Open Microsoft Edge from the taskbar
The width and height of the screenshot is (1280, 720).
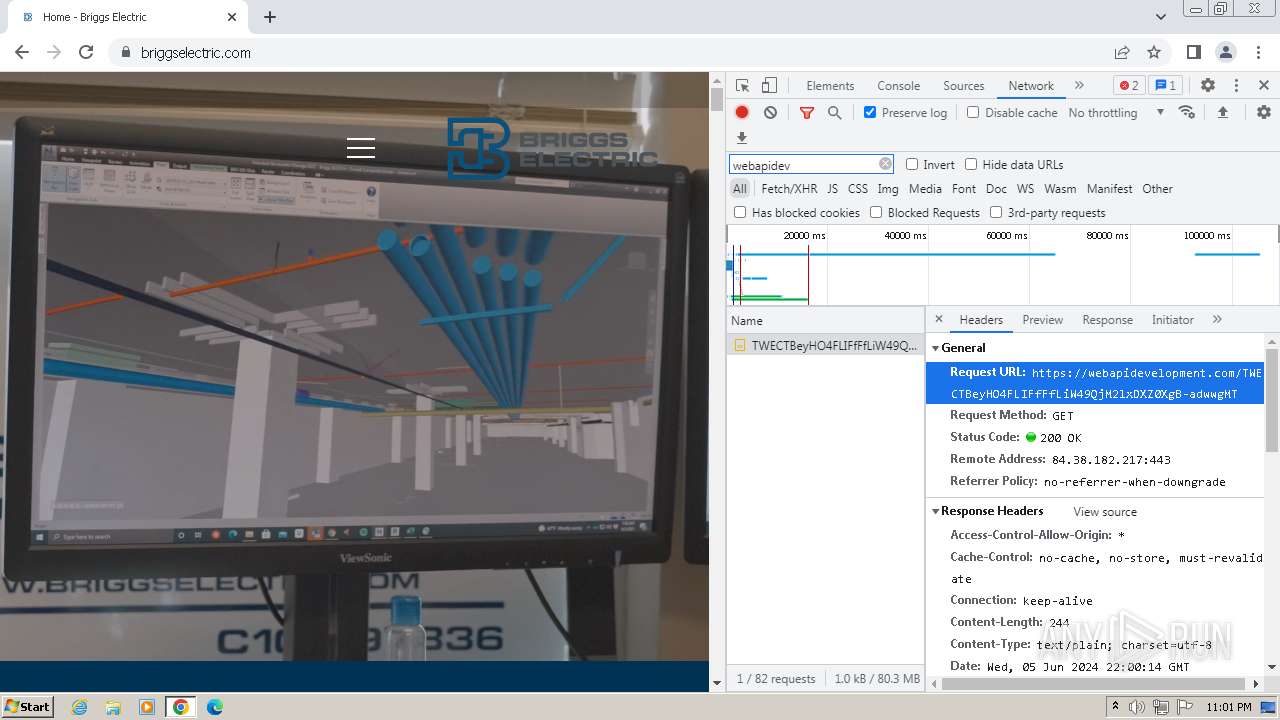point(215,707)
